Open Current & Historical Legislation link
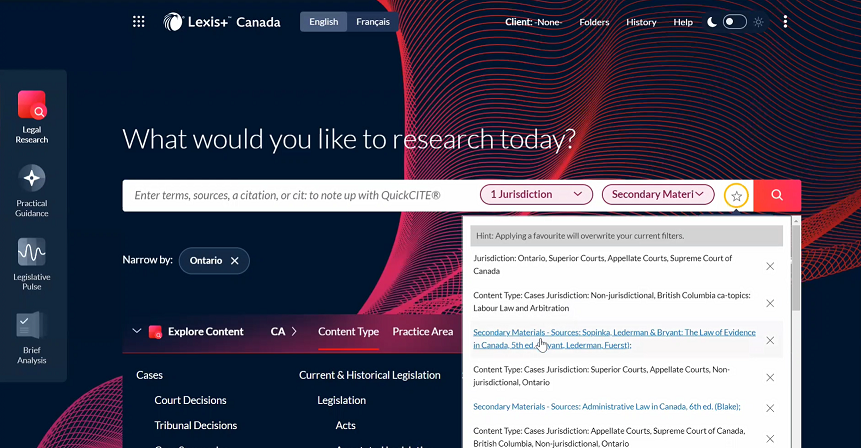 pyautogui.click(x=370, y=376)
